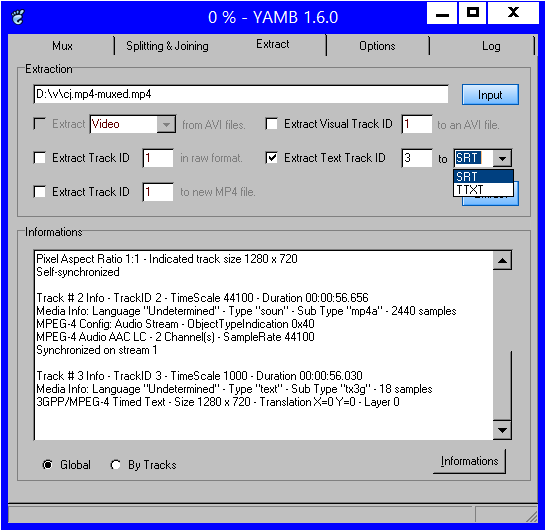Minimize the YAMB window

click(442, 14)
